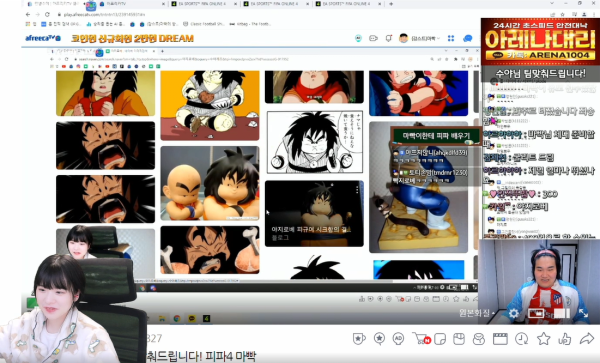Open player settings gear icon
This screenshot has height=363, width=600.
click(514, 314)
